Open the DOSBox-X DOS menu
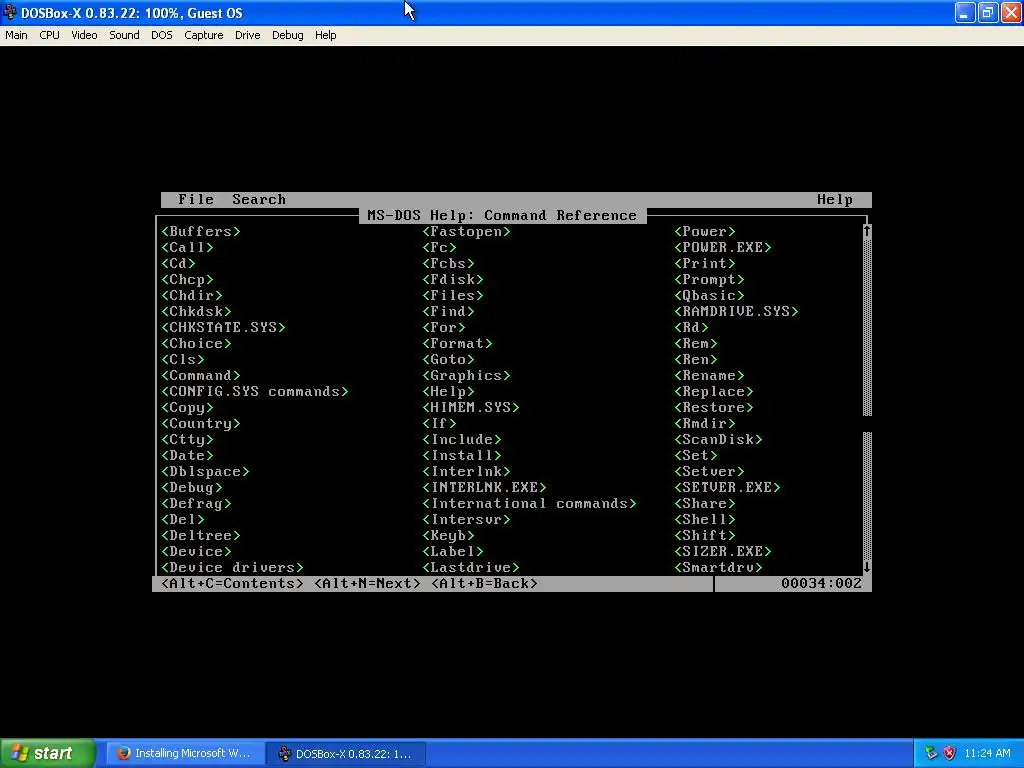Image resolution: width=1024 pixels, height=768 pixels. [x=162, y=35]
